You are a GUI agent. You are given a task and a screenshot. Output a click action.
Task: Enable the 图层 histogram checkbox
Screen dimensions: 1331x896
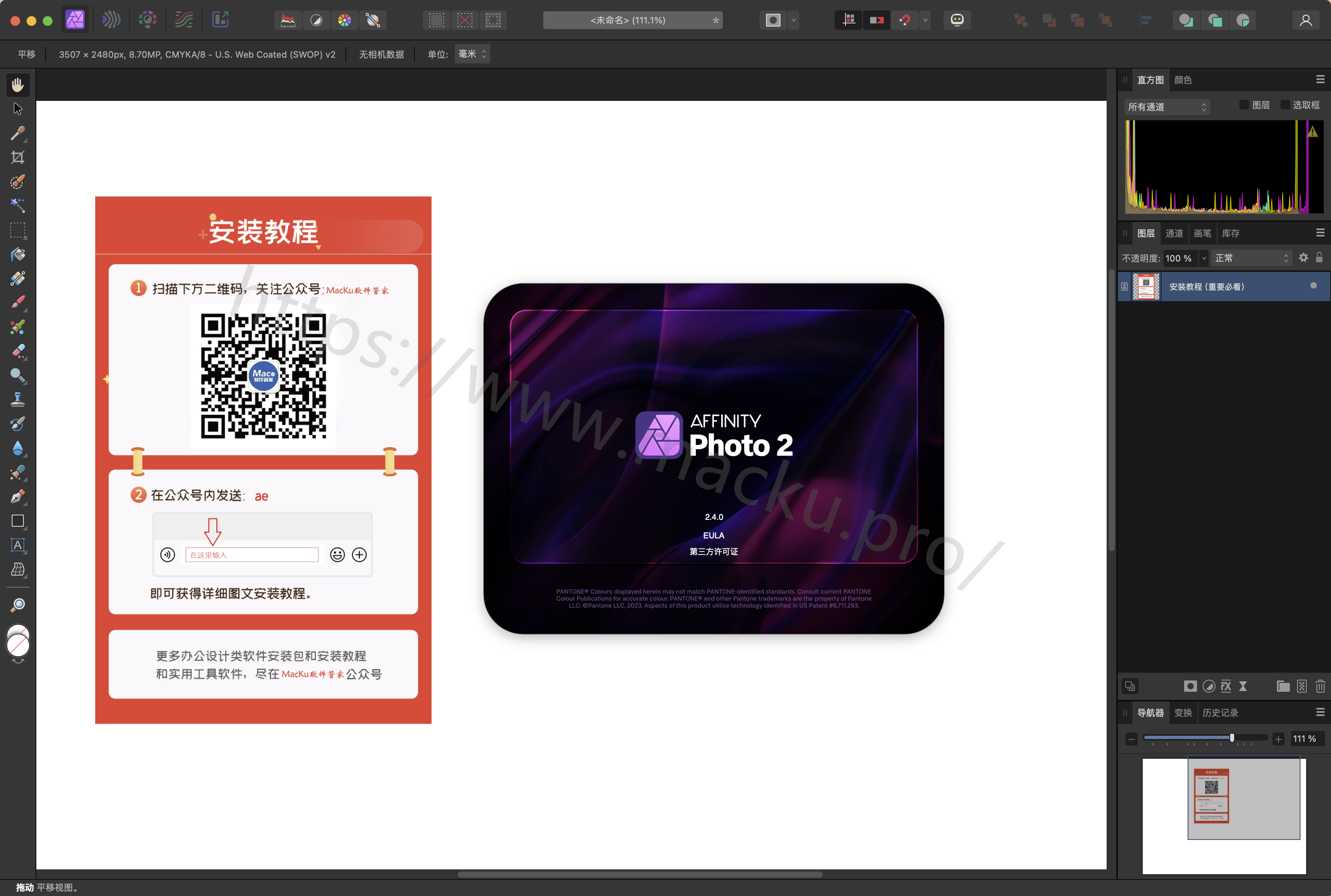1243,105
